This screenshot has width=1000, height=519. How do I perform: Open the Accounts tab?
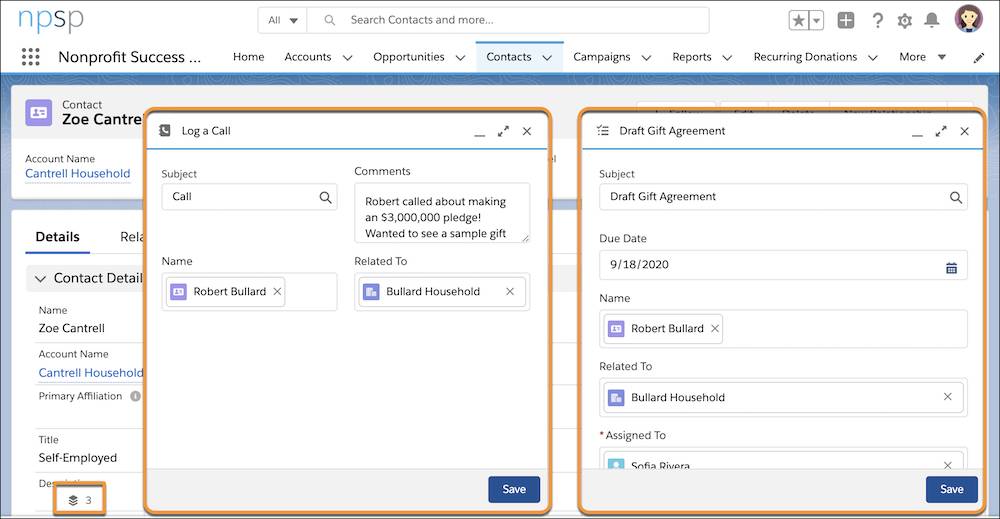(308, 57)
